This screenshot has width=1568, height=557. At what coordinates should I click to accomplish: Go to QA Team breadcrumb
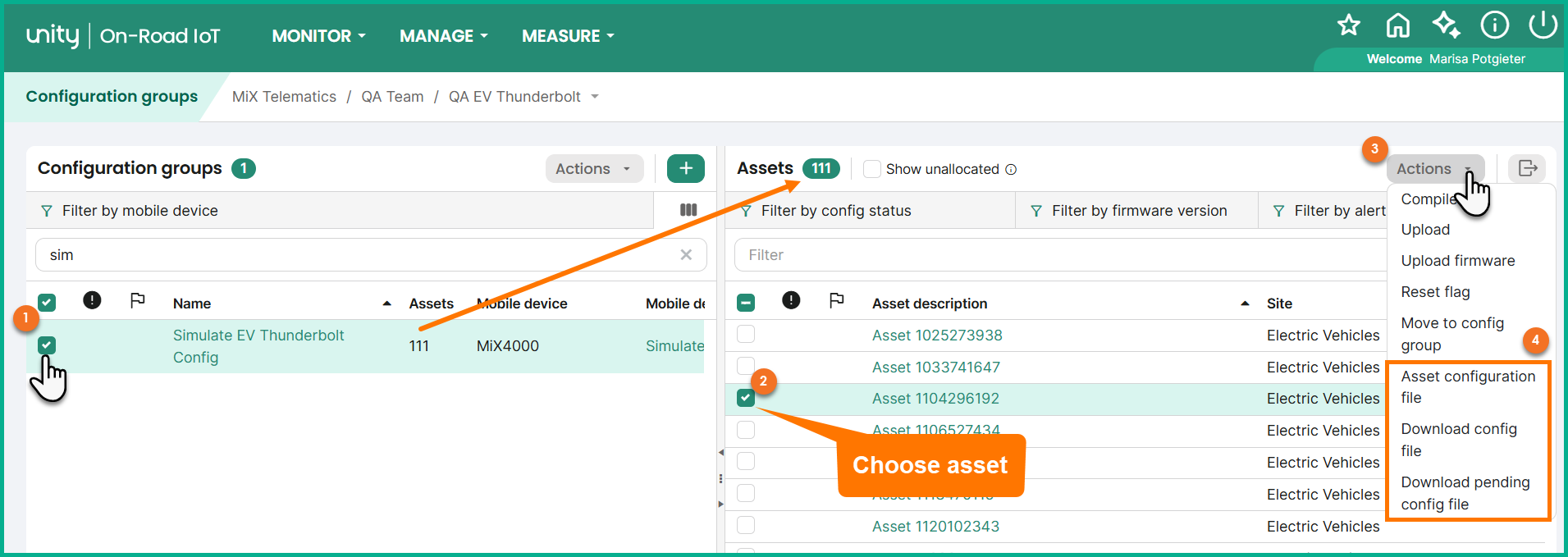pyautogui.click(x=392, y=97)
